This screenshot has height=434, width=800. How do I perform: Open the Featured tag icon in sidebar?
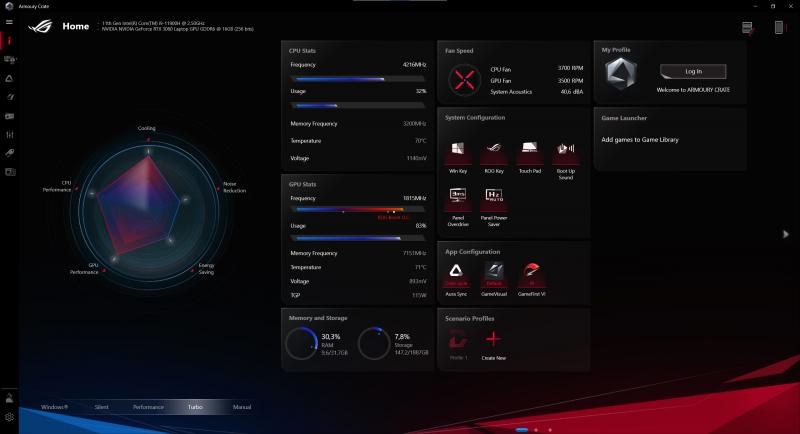(x=9, y=153)
